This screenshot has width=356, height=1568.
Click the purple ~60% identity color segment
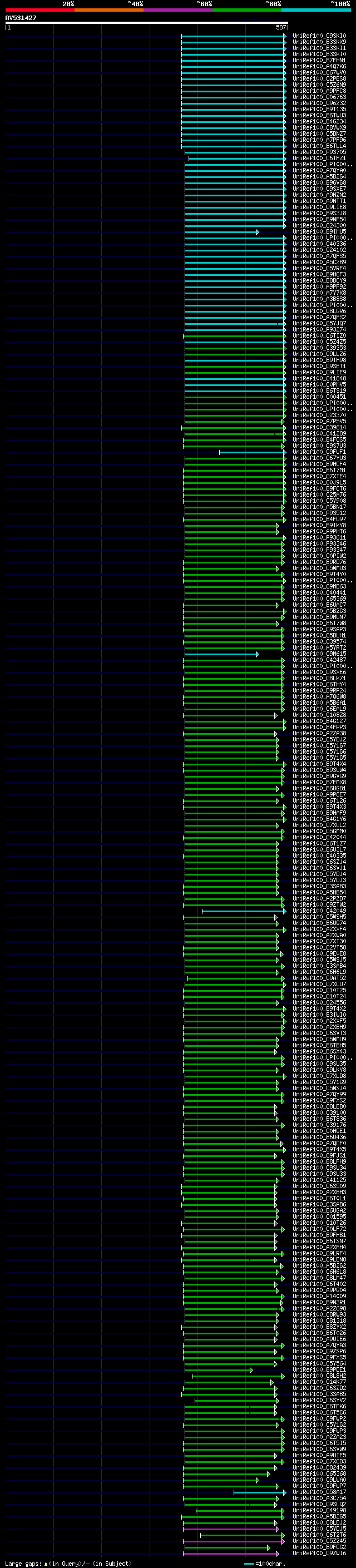click(179, 10)
